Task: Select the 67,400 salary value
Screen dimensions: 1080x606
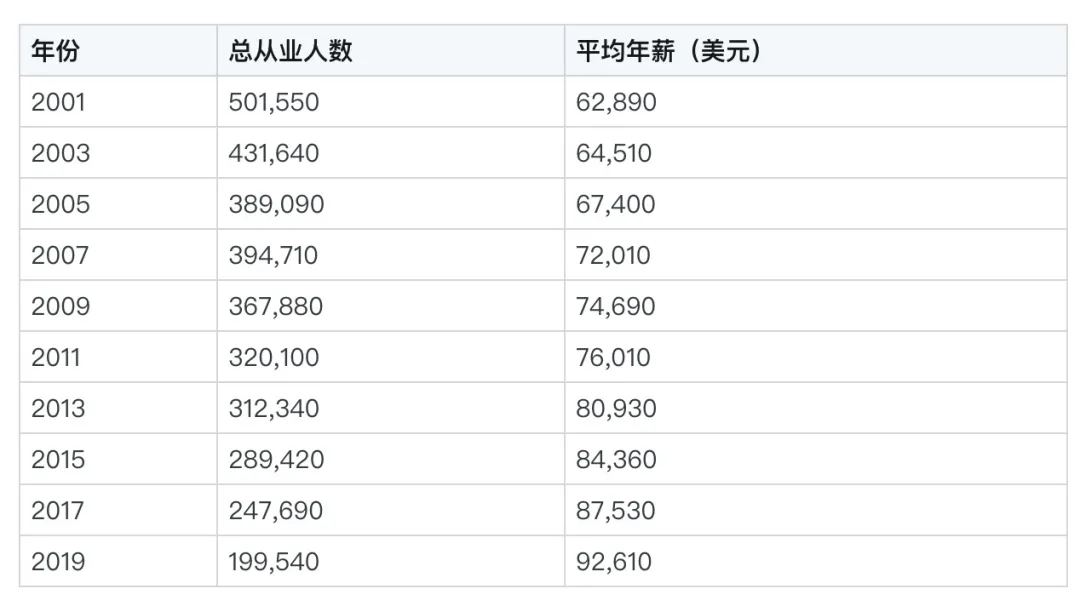Action: point(615,204)
